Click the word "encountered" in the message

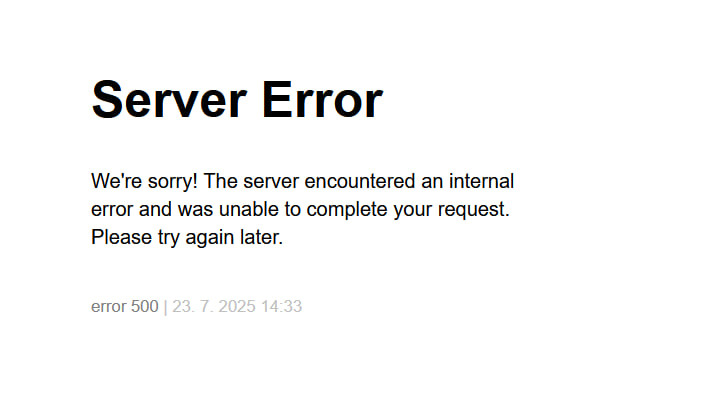360,181
